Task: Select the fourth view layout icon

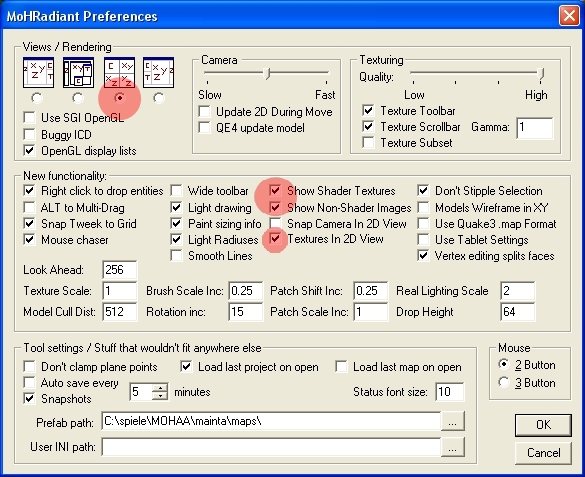Action: click(159, 72)
